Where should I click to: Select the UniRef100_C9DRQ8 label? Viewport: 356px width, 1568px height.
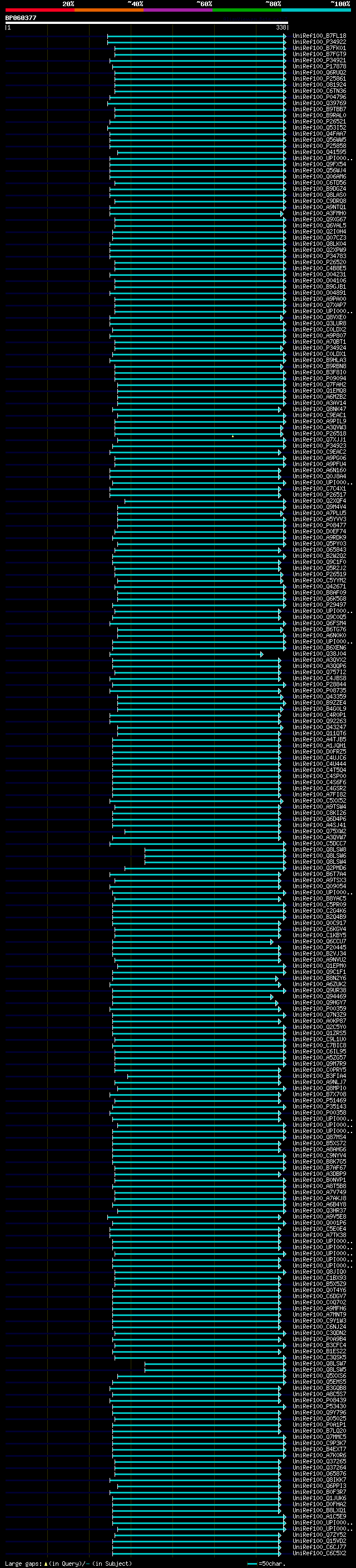[x=319, y=201]
